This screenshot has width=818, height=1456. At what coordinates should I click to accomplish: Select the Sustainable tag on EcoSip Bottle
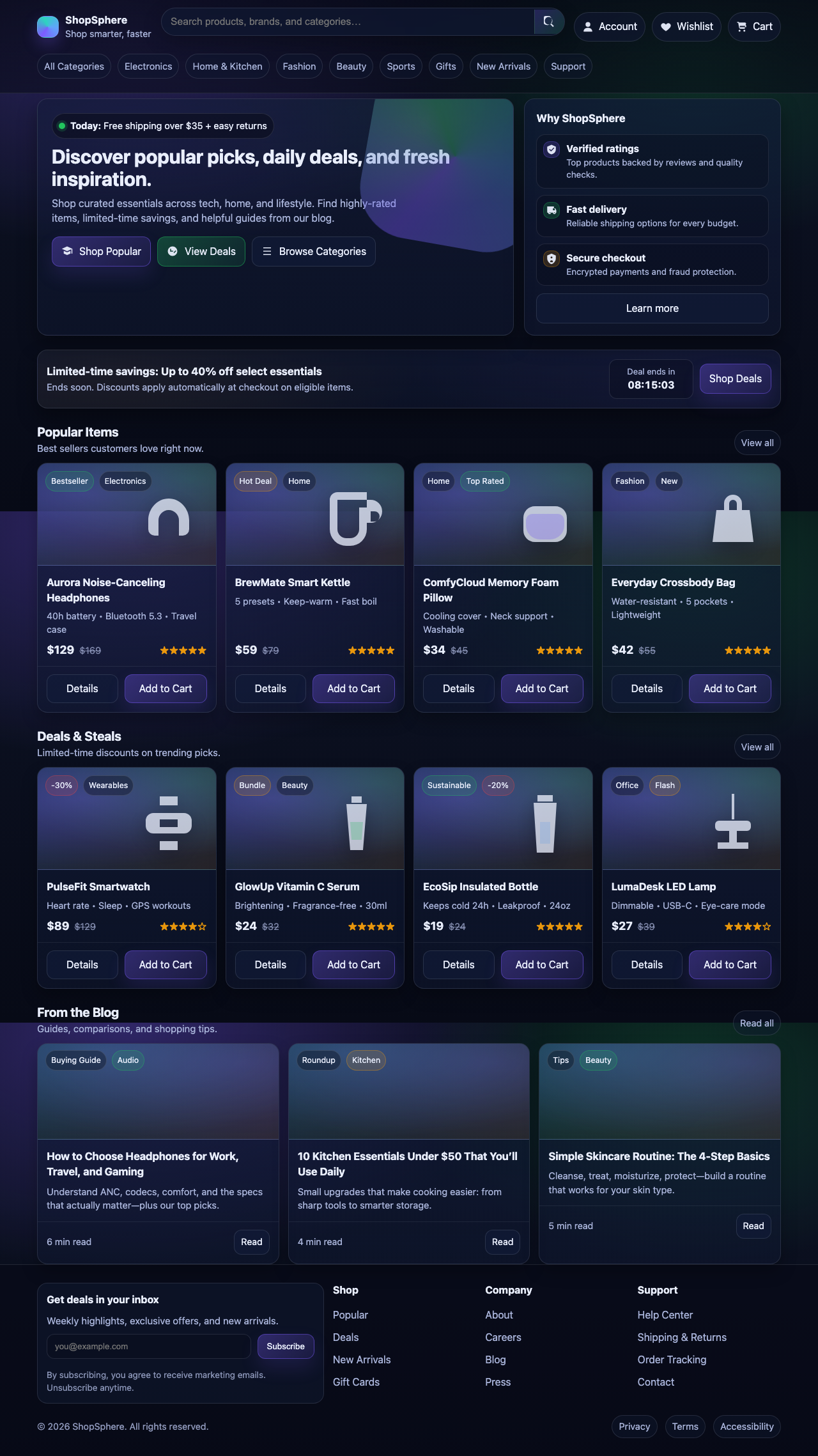tap(449, 785)
